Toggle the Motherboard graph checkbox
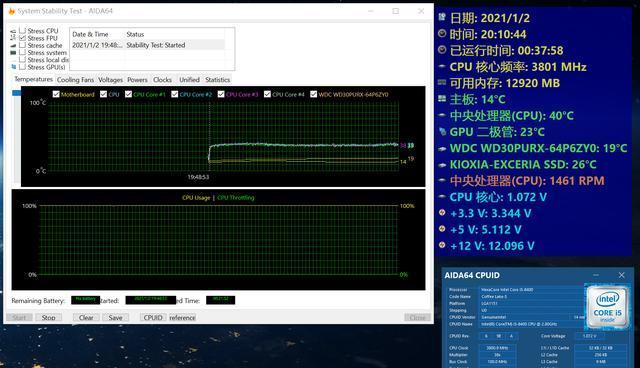Screen dimensions: 640x368 point(56,94)
